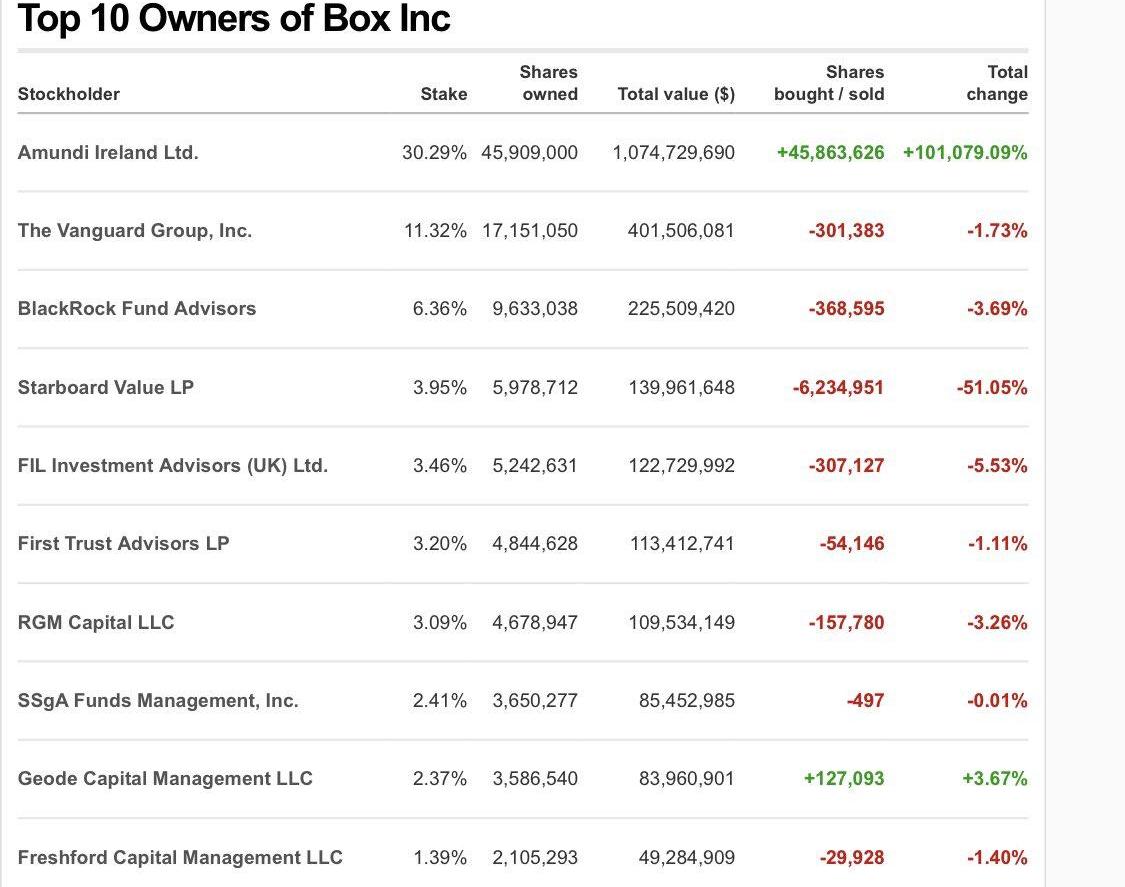This screenshot has height=887, width=1125.
Task: Open Starboard Value LP stockholder link
Action: point(106,388)
